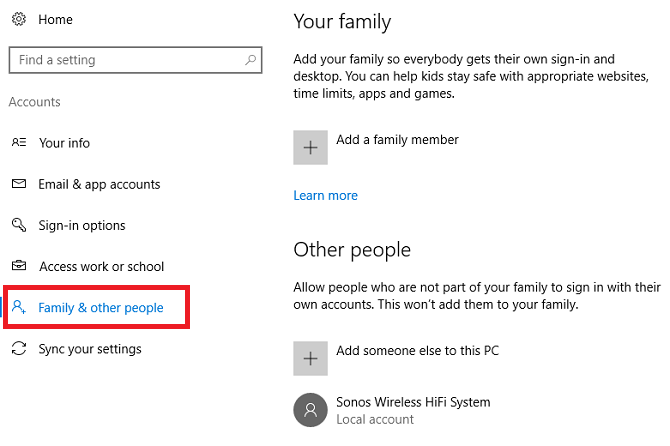Click the Access work or school briefcase icon
The width and height of the screenshot is (670, 446).
click(18, 267)
